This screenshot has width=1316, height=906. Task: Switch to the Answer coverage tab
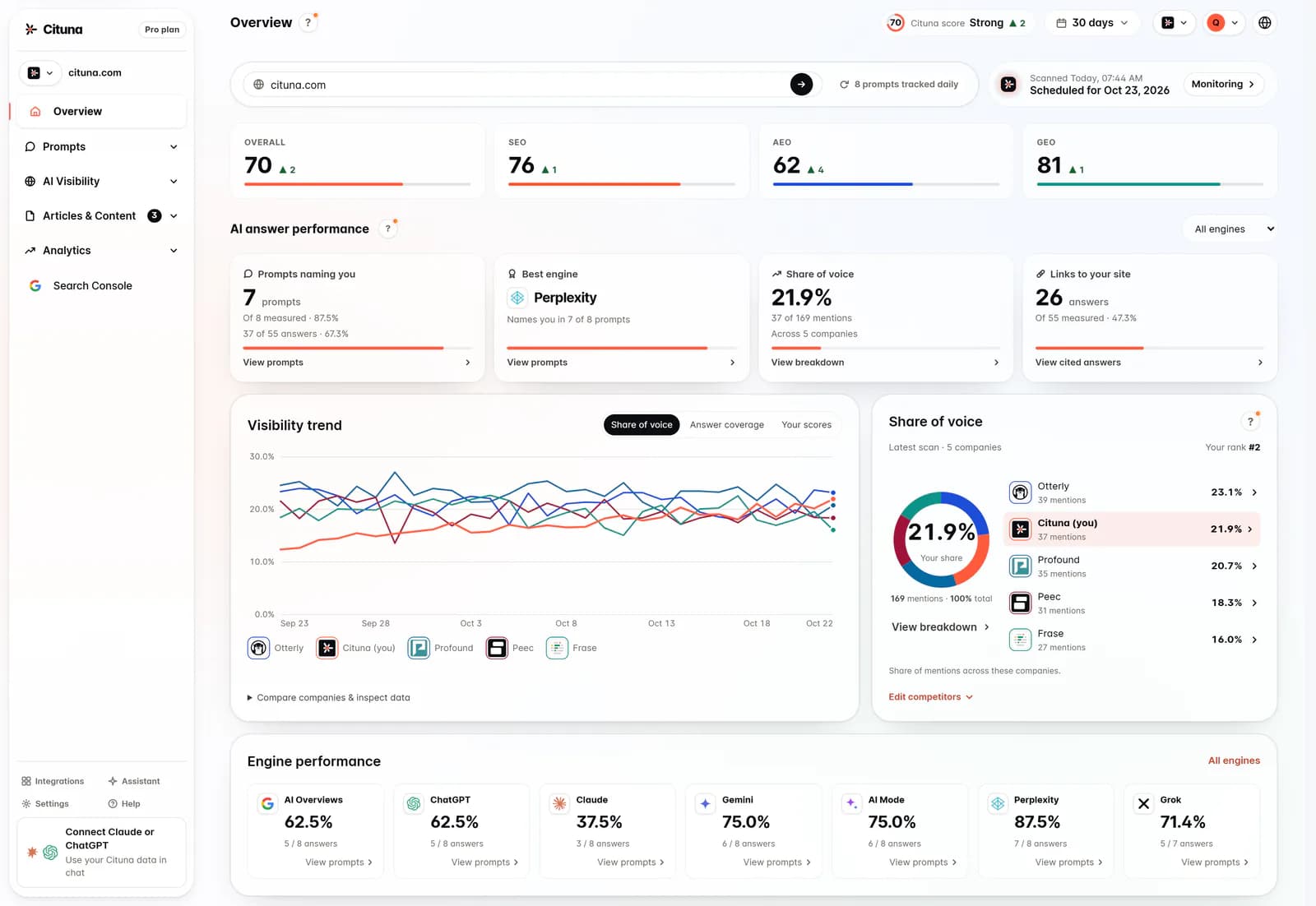point(727,424)
